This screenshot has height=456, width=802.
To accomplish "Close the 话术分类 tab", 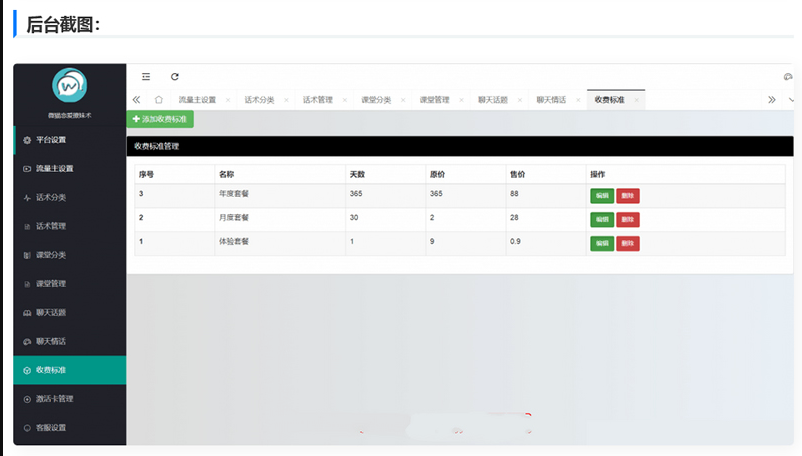I will pos(286,100).
